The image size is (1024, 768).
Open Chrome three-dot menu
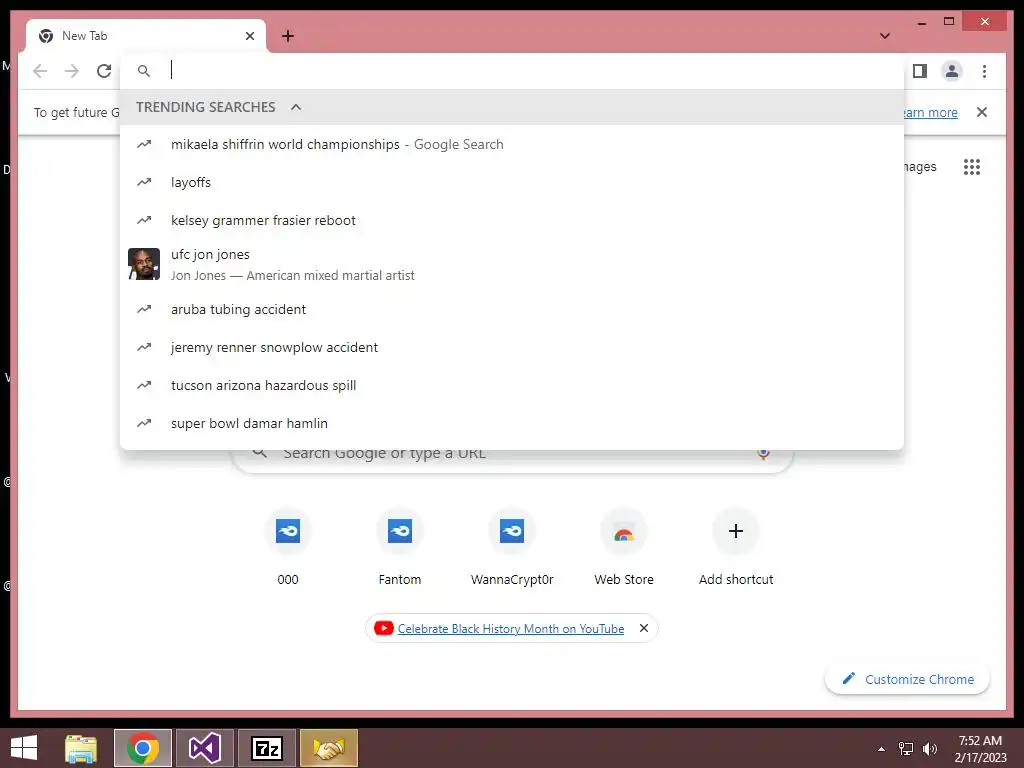984,71
